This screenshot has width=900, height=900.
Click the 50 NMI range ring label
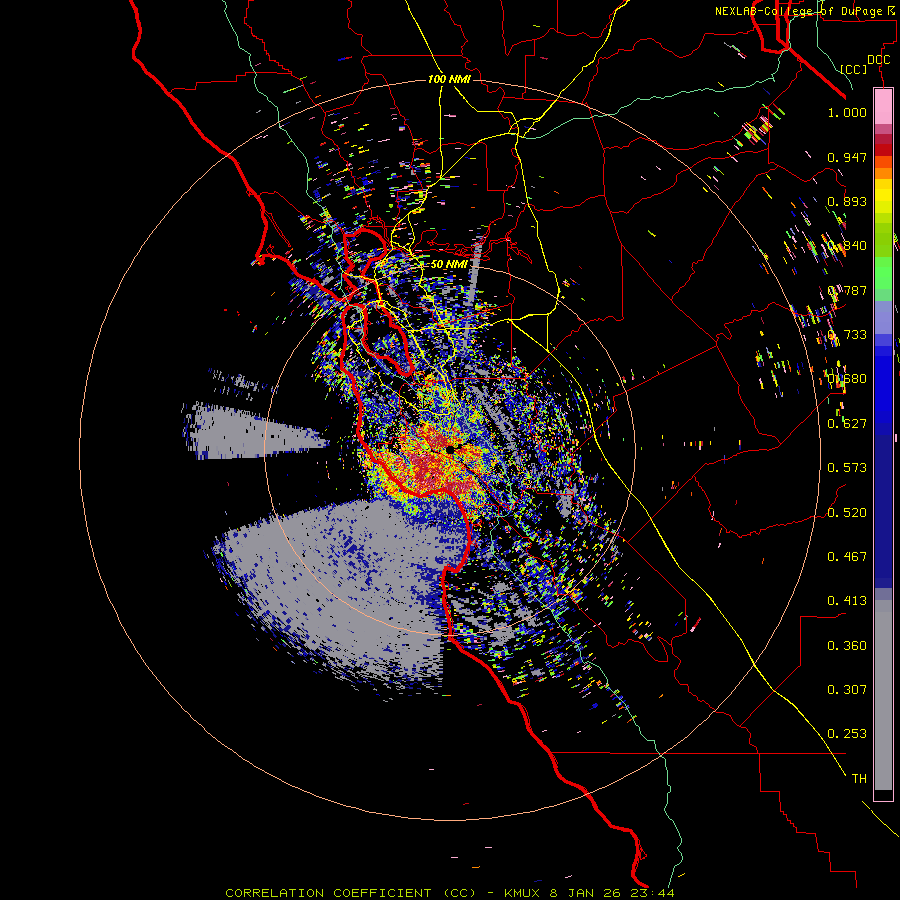pyautogui.click(x=449, y=264)
